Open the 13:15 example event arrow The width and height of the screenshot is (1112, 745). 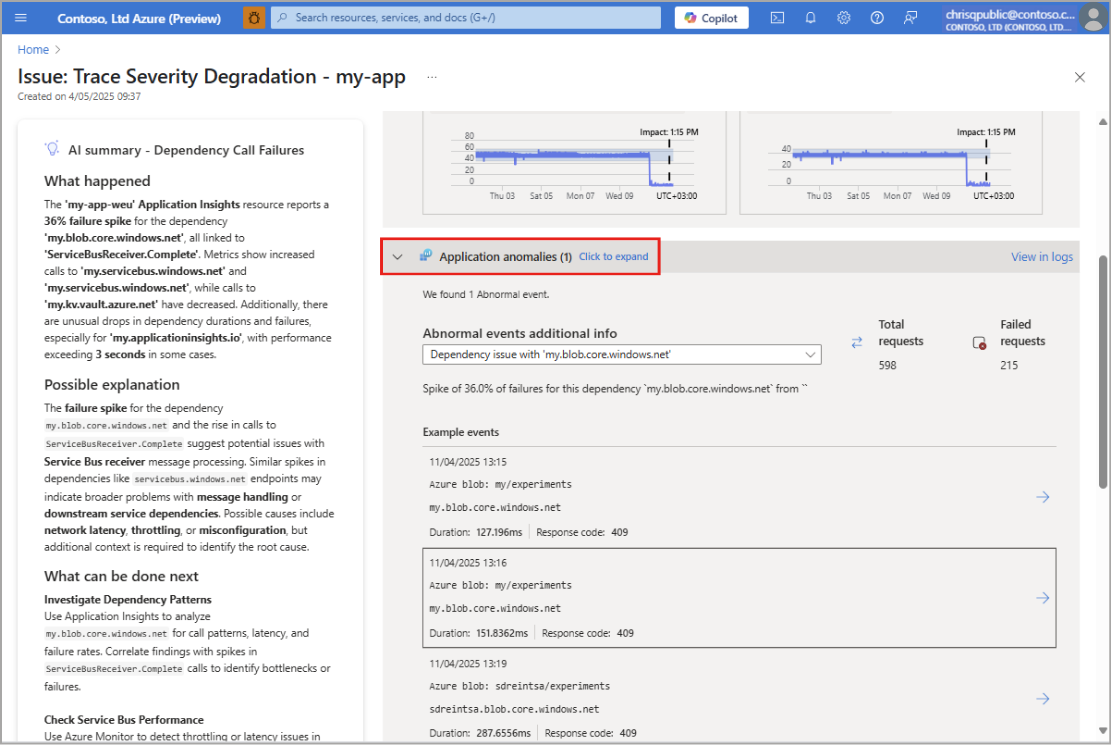[1042, 497]
